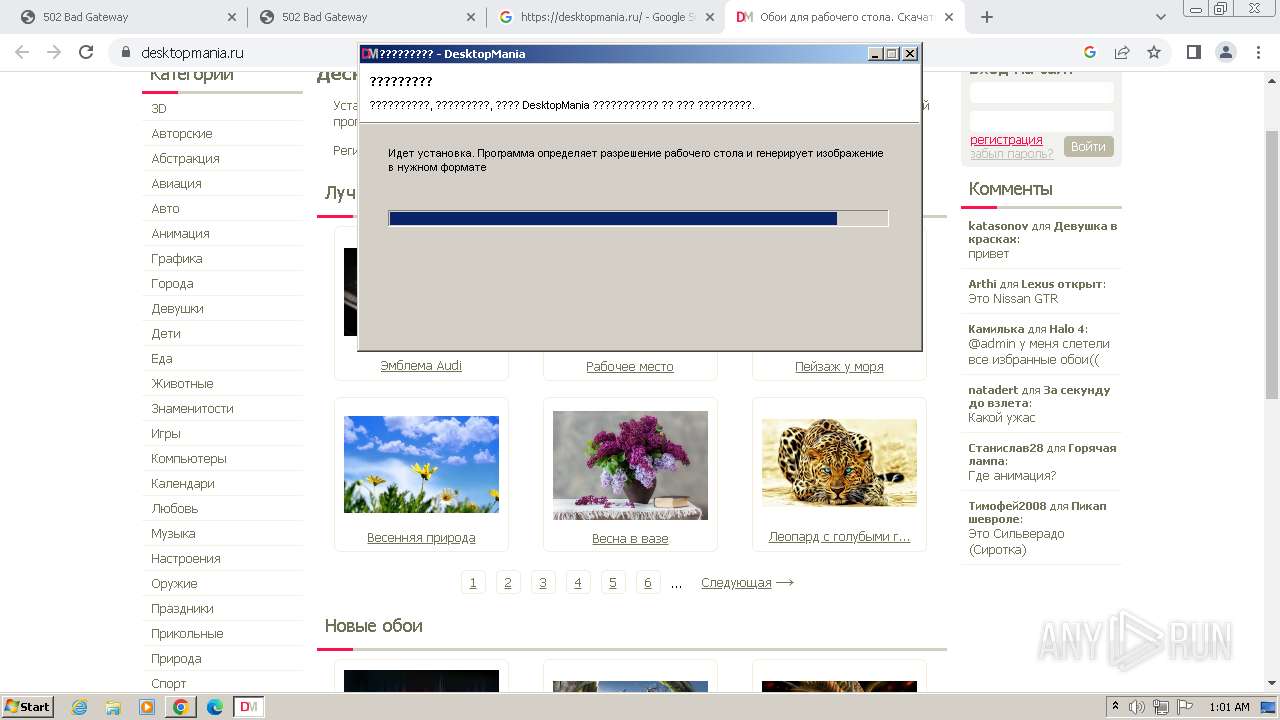Share this page icon in address bar
This screenshot has width=1280, height=720.
pos(1122,52)
